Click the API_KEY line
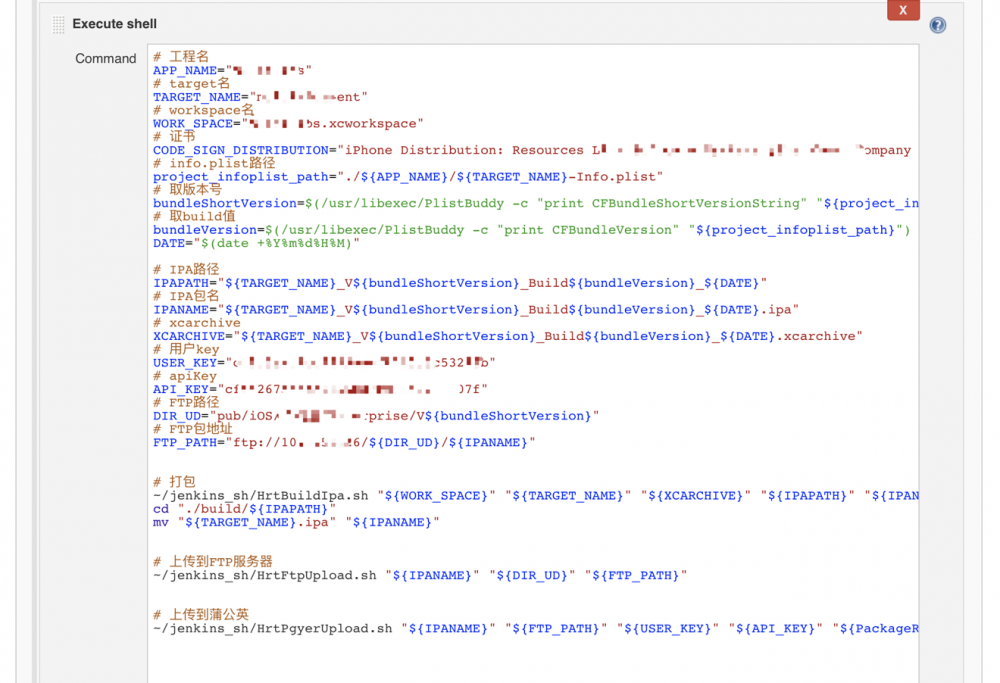The height and width of the screenshot is (683, 1000). (x=320, y=390)
